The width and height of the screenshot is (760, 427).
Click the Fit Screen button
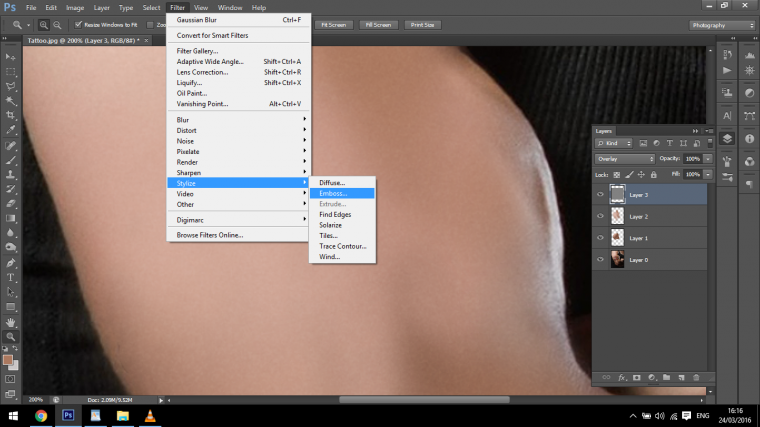point(333,25)
